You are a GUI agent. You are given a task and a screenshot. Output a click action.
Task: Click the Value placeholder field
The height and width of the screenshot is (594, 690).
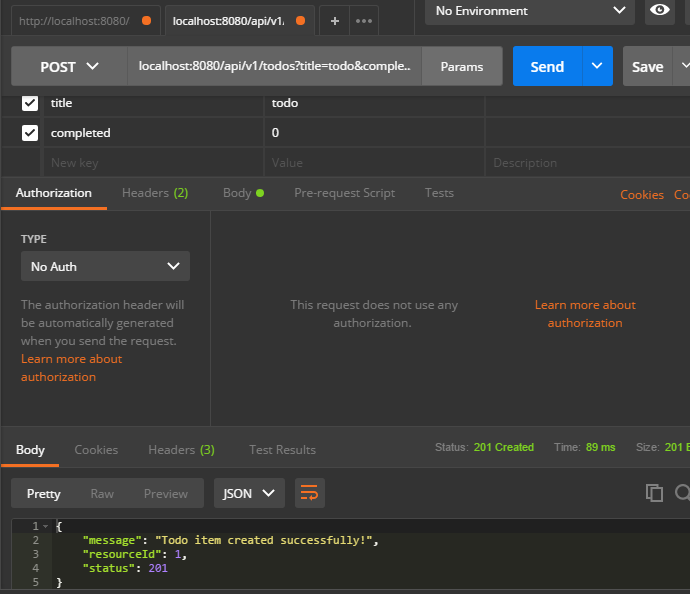[x=374, y=163]
